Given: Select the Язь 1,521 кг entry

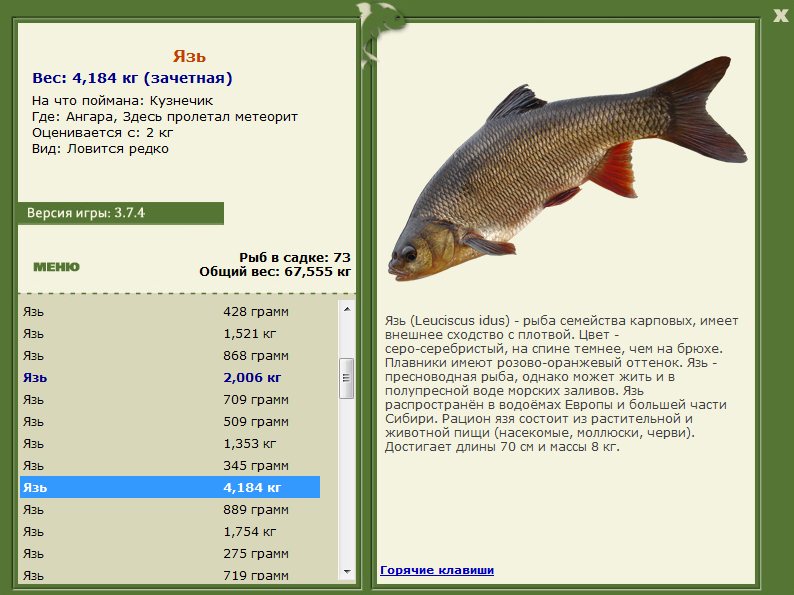Looking at the screenshot, I should (170, 334).
